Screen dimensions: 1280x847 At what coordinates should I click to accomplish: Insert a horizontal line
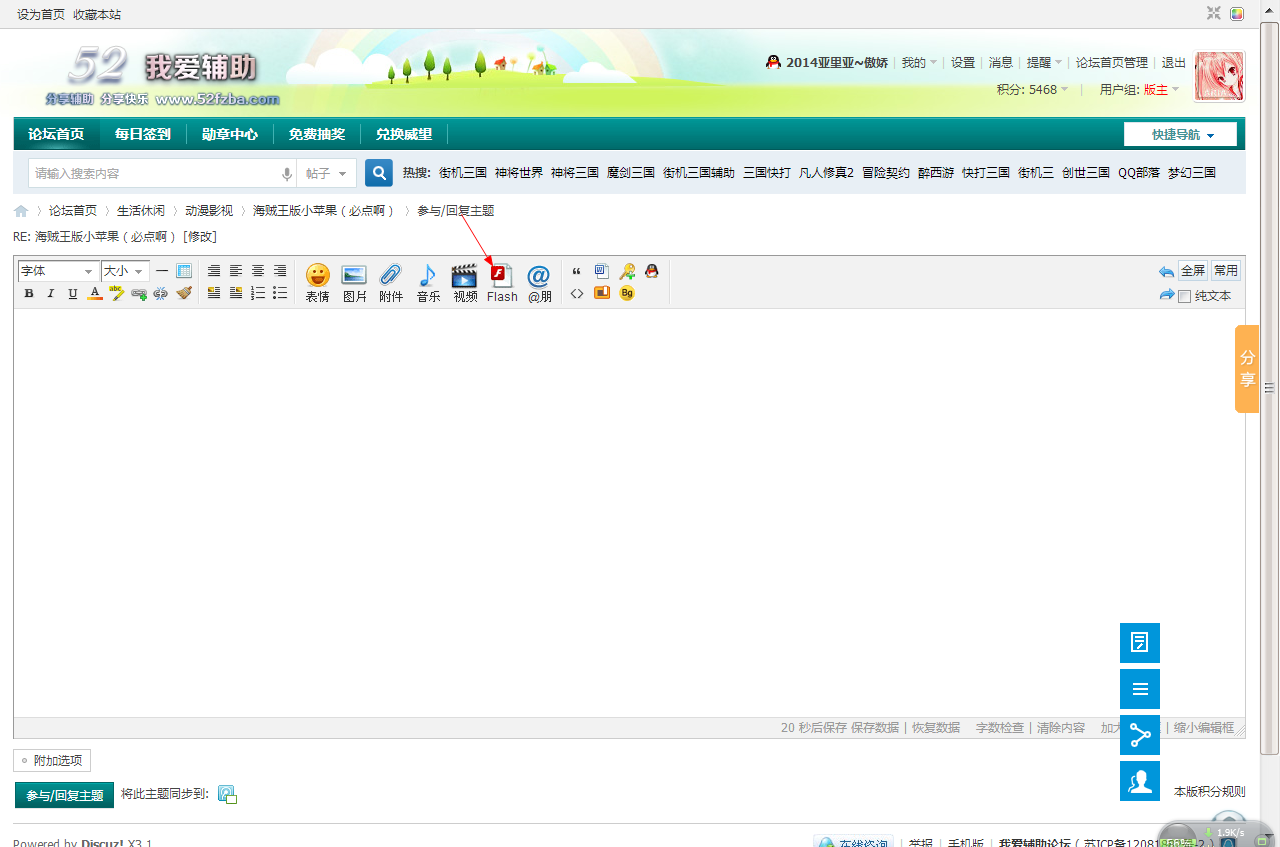[x=162, y=271]
